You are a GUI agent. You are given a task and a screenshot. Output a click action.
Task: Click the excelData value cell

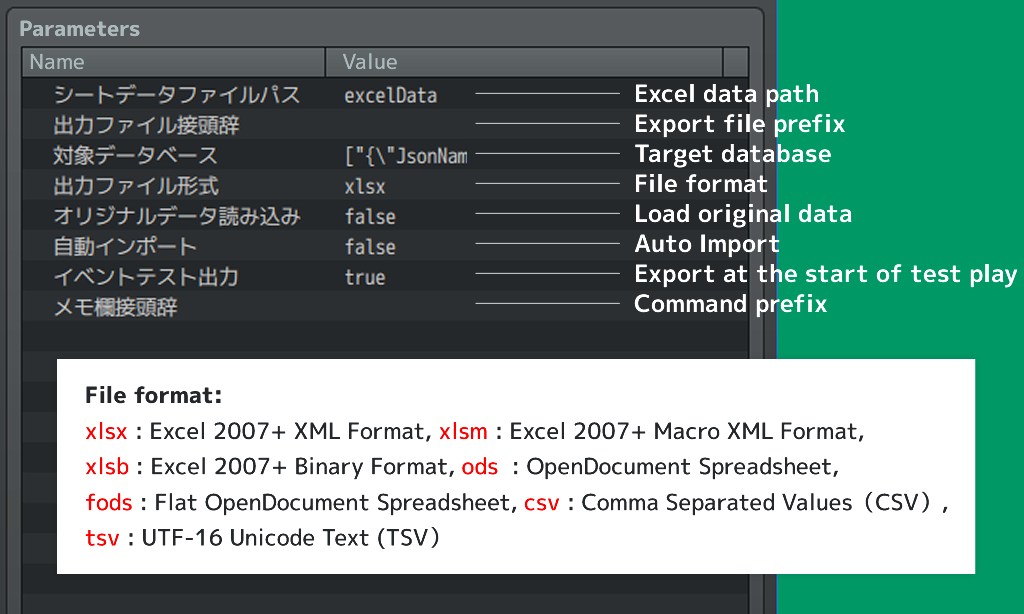click(x=391, y=95)
